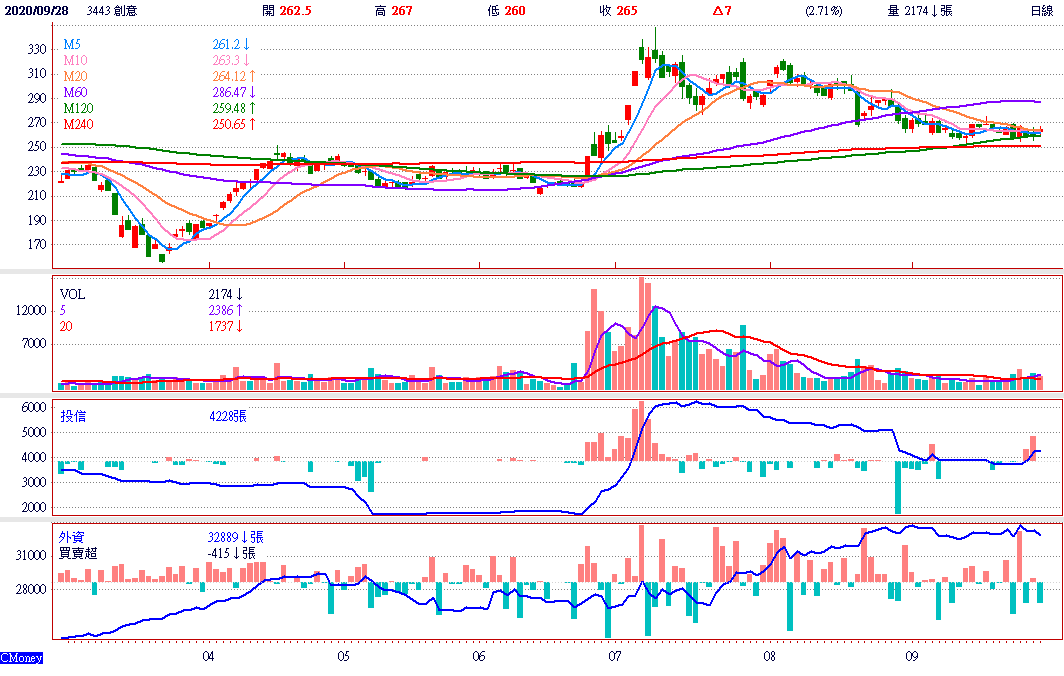Click the 09 month marker on time axis

pyautogui.click(x=912, y=657)
